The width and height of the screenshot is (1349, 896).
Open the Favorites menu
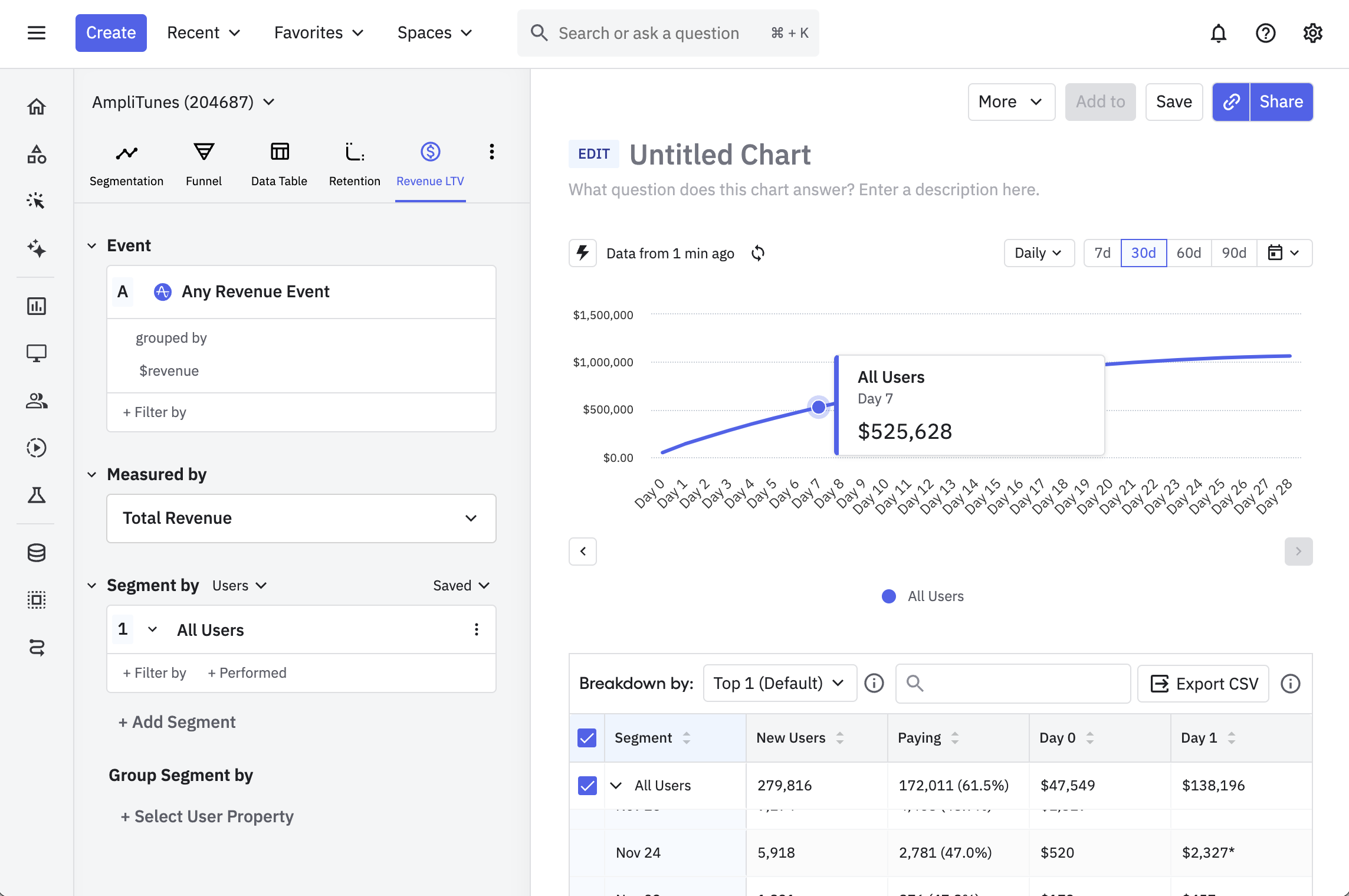click(319, 33)
